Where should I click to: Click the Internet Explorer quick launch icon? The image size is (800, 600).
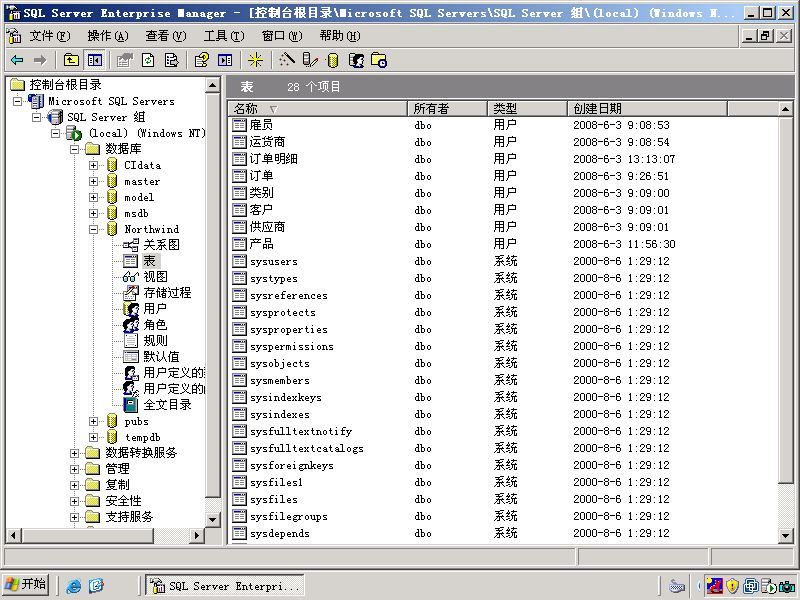74,586
